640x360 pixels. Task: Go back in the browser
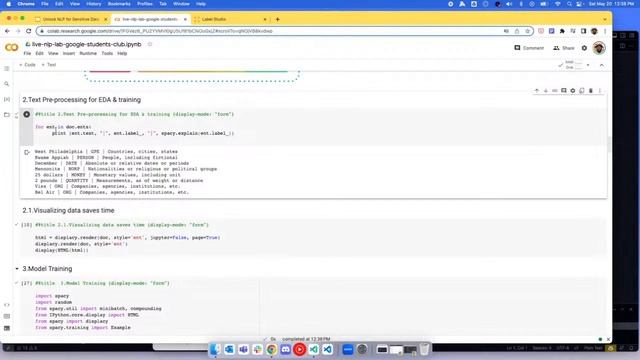(7, 31)
